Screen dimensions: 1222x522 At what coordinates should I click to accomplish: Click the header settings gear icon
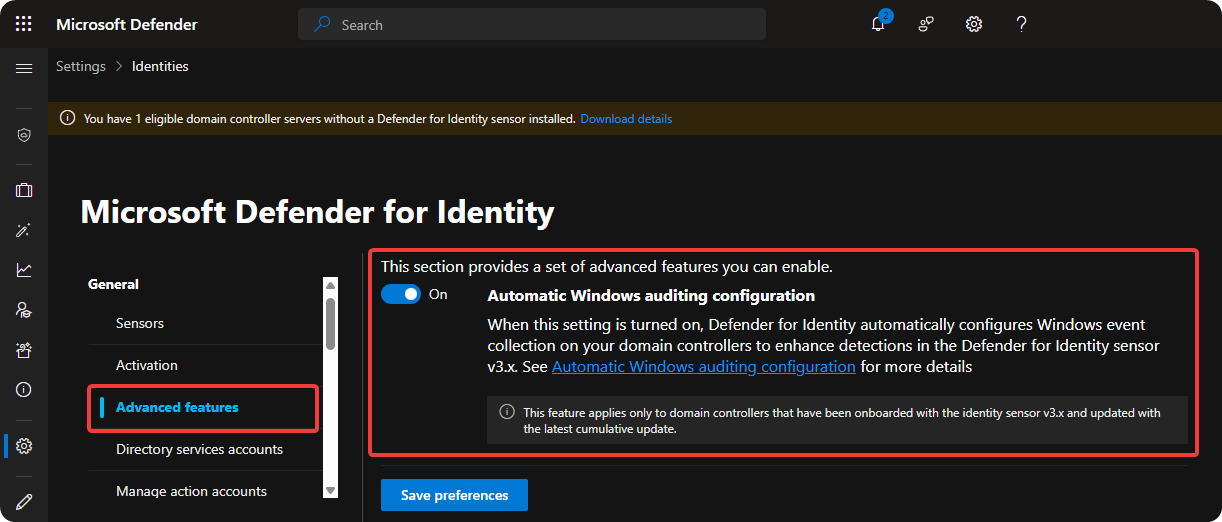pos(974,24)
